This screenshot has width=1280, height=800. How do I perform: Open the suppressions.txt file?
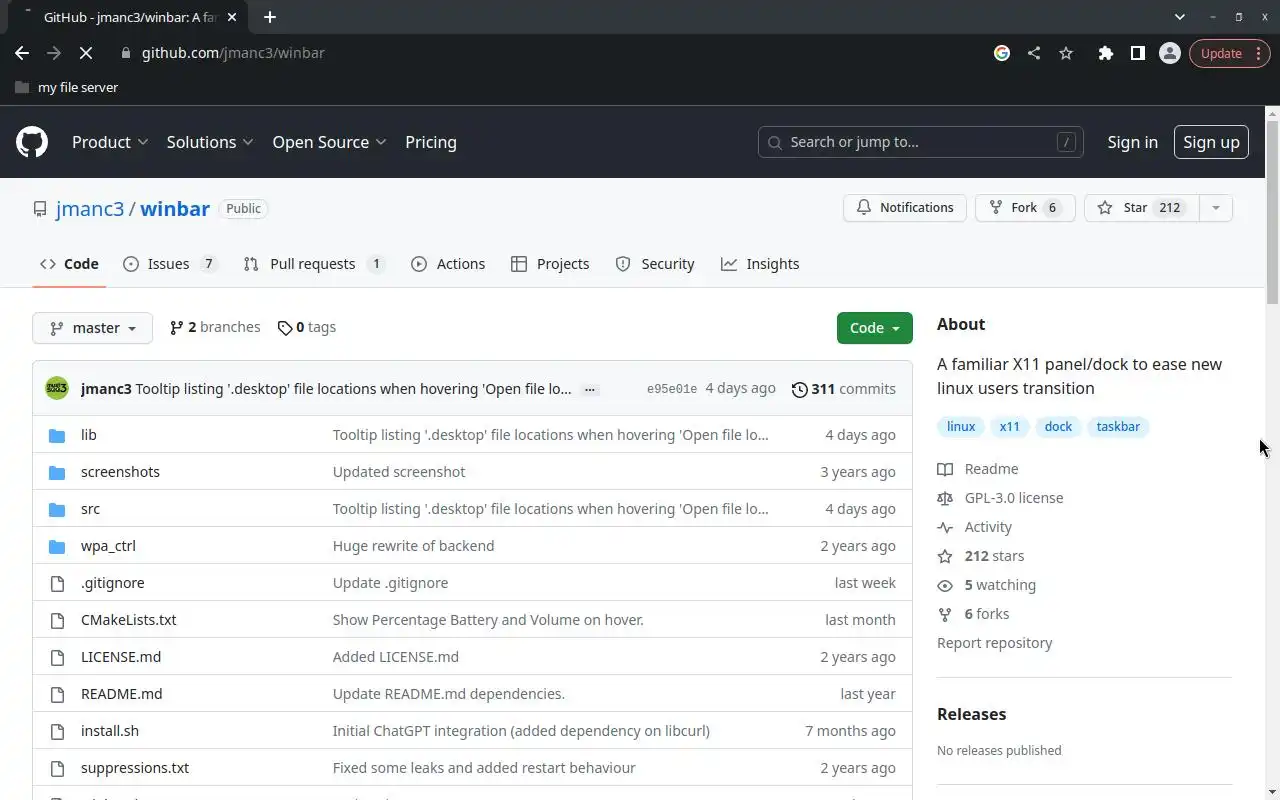pyautogui.click(x=135, y=768)
